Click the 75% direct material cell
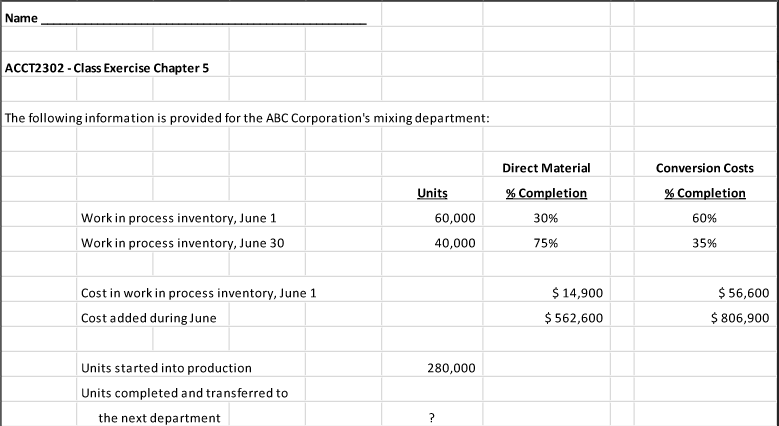This screenshot has height=426, width=779. click(x=546, y=243)
